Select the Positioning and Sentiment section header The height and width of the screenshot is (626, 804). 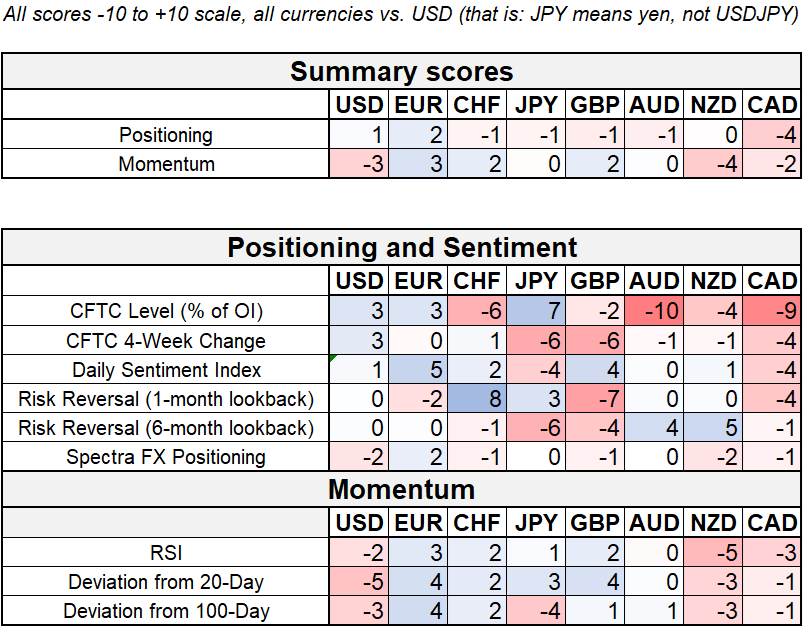click(x=401, y=248)
